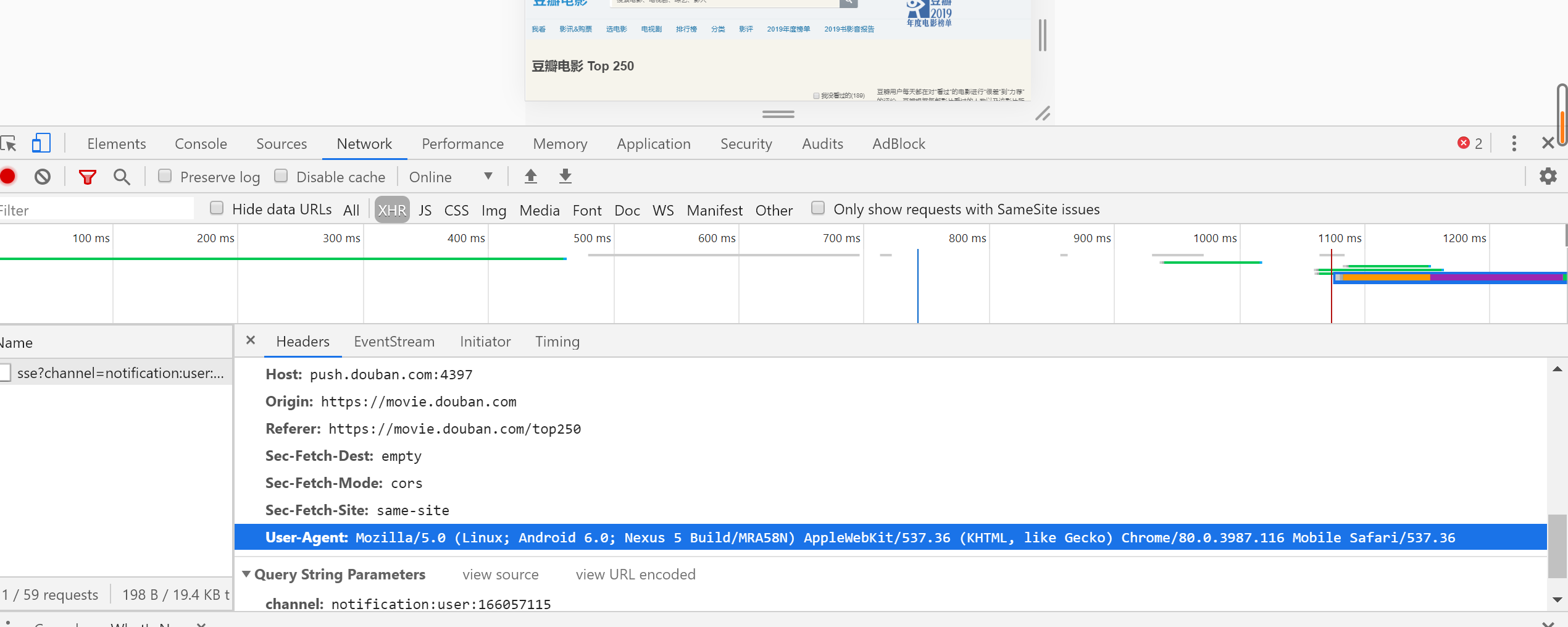Tick checkbox beside sse?channel request row
1568x627 pixels.
5,372
